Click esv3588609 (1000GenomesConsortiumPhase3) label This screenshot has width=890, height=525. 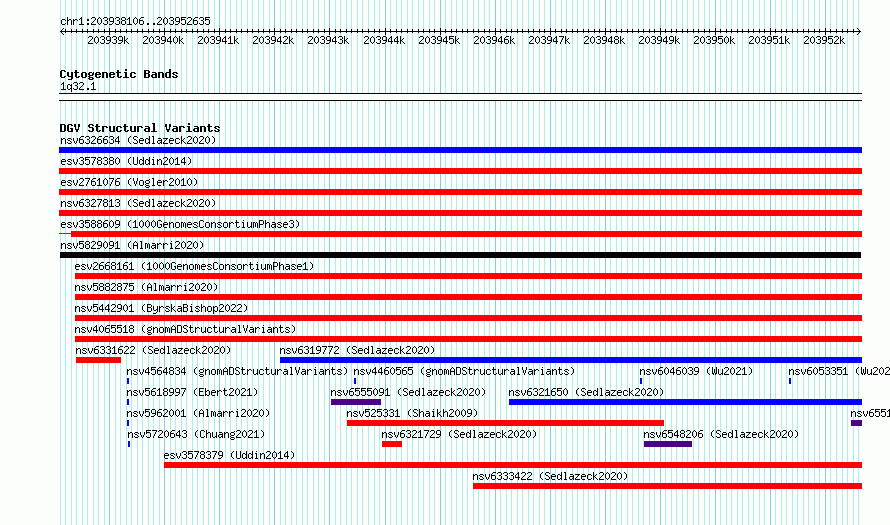(180, 224)
